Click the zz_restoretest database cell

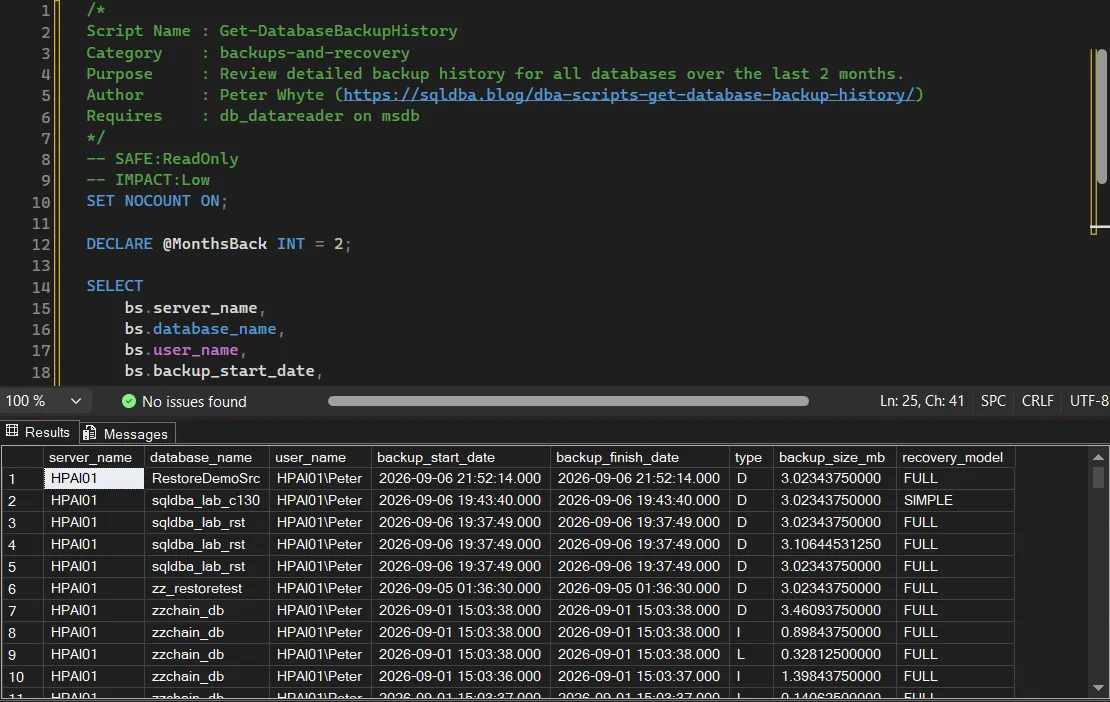(x=207, y=589)
